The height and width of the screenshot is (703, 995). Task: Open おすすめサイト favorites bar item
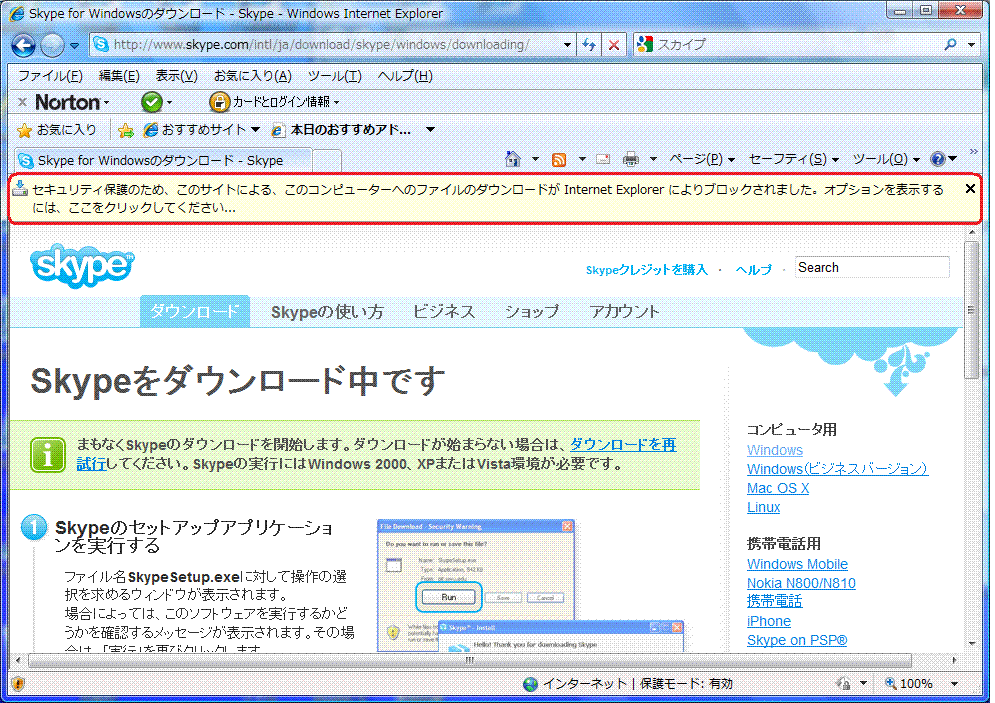202,130
